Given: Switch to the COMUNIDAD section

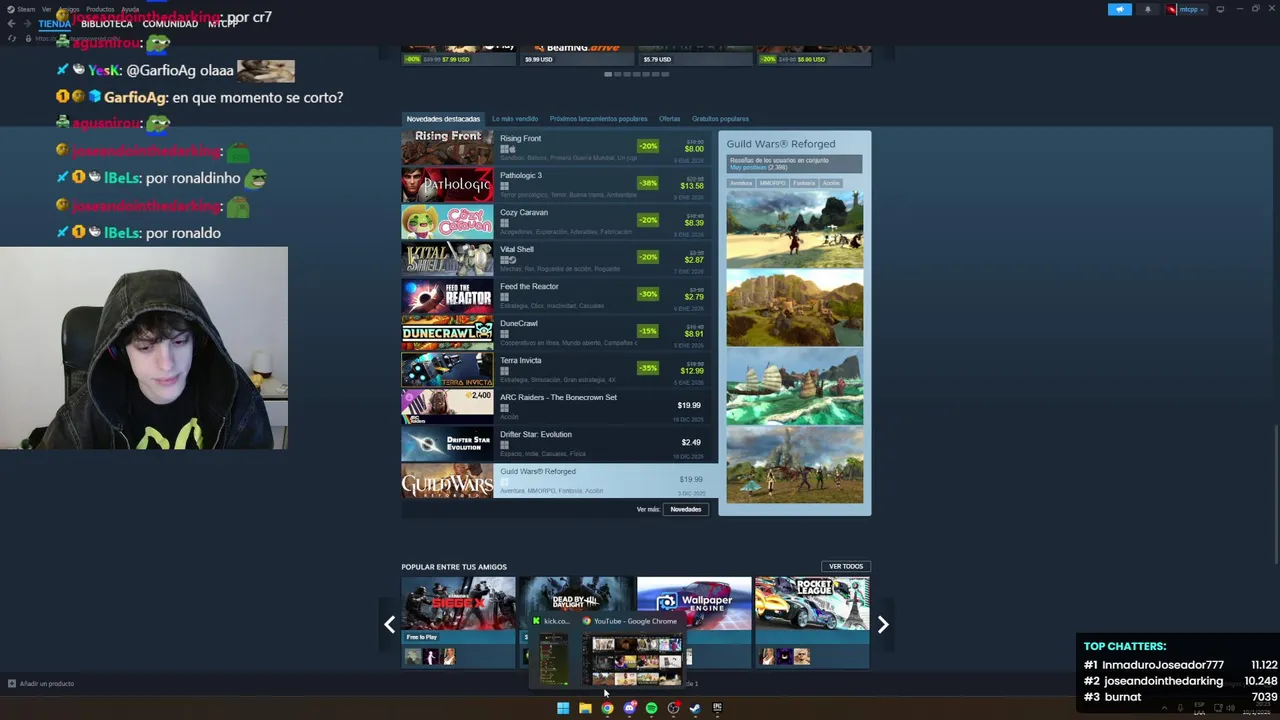Looking at the screenshot, I should [170, 24].
